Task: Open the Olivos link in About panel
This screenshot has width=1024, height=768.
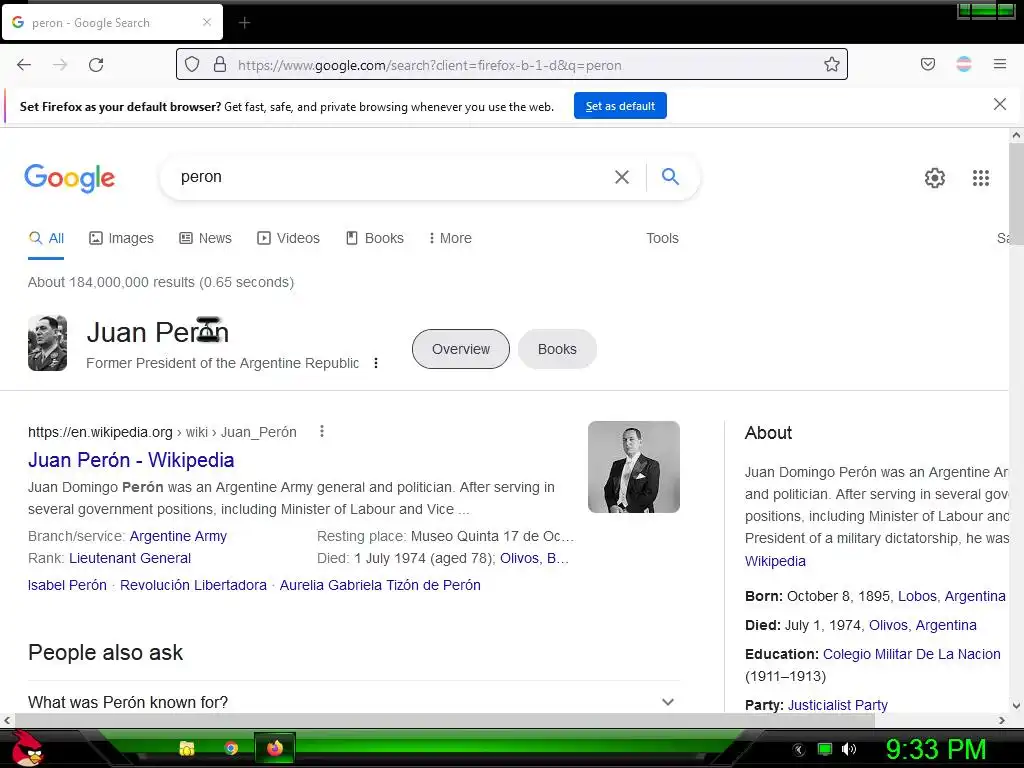Action: 888,625
